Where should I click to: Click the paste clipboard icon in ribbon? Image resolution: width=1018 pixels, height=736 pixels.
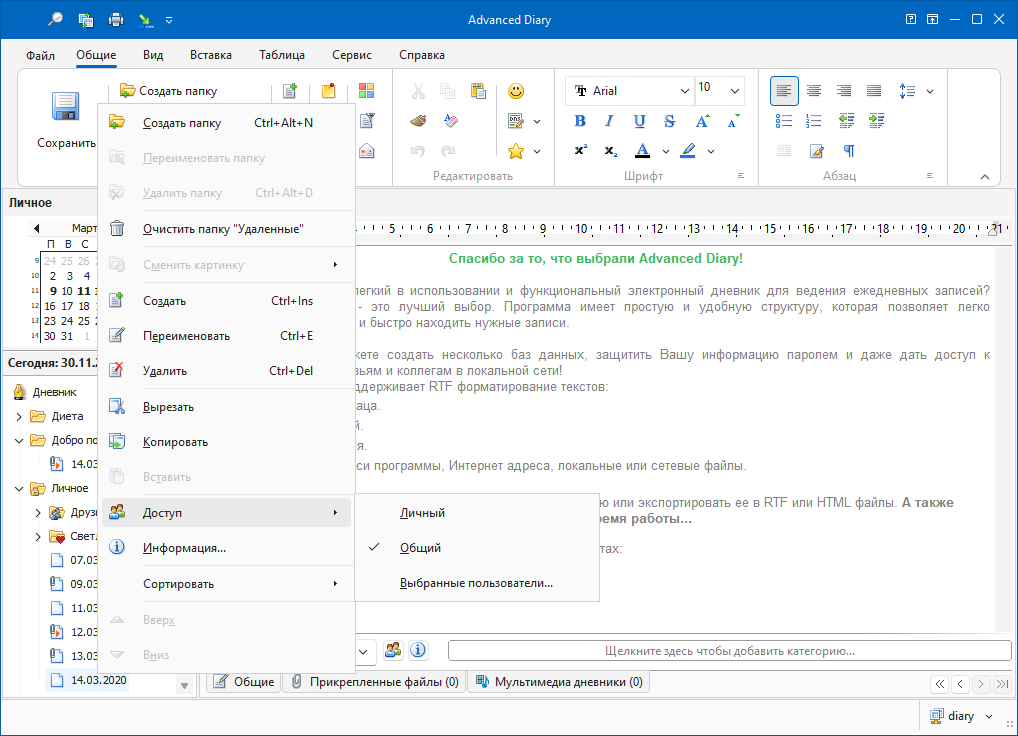478,91
